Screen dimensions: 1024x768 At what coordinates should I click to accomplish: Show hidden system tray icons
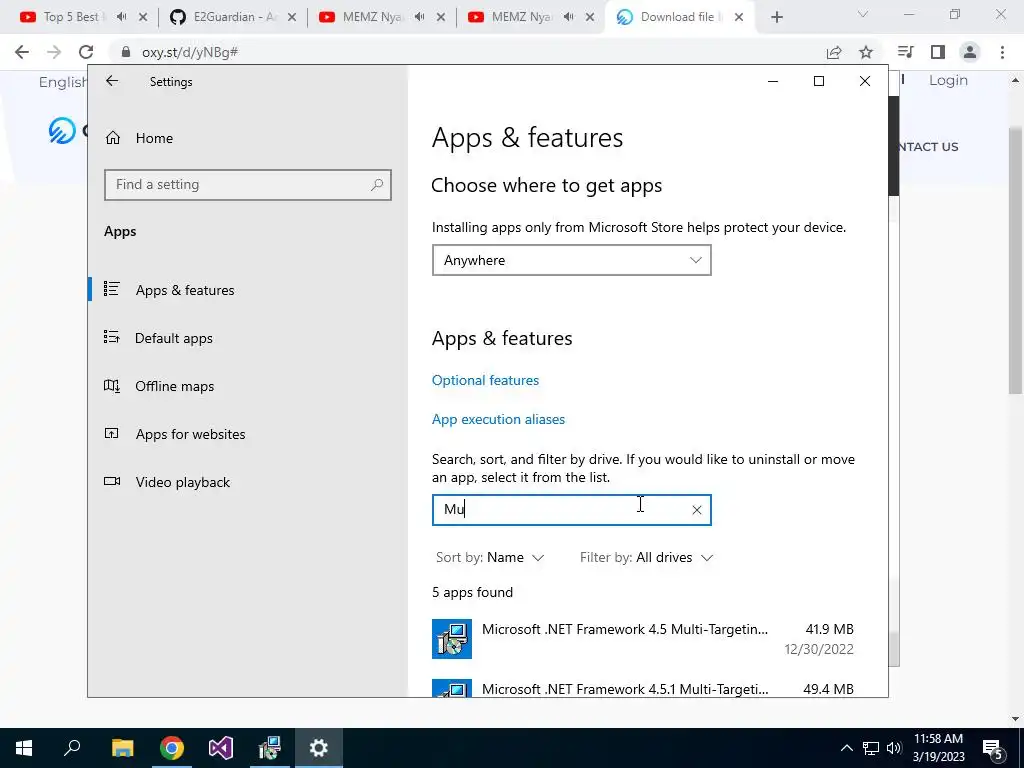(x=846, y=748)
